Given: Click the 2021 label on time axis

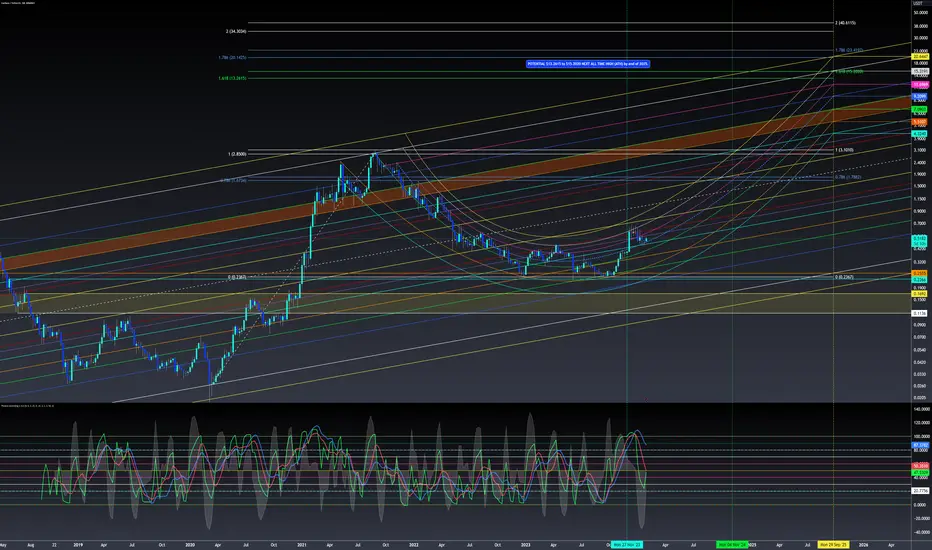Looking at the screenshot, I should click(x=301, y=545).
